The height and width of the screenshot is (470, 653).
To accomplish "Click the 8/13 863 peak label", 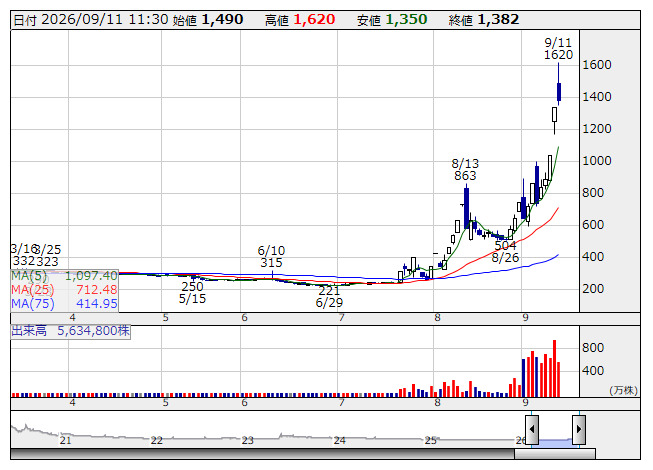I will coord(465,169).
